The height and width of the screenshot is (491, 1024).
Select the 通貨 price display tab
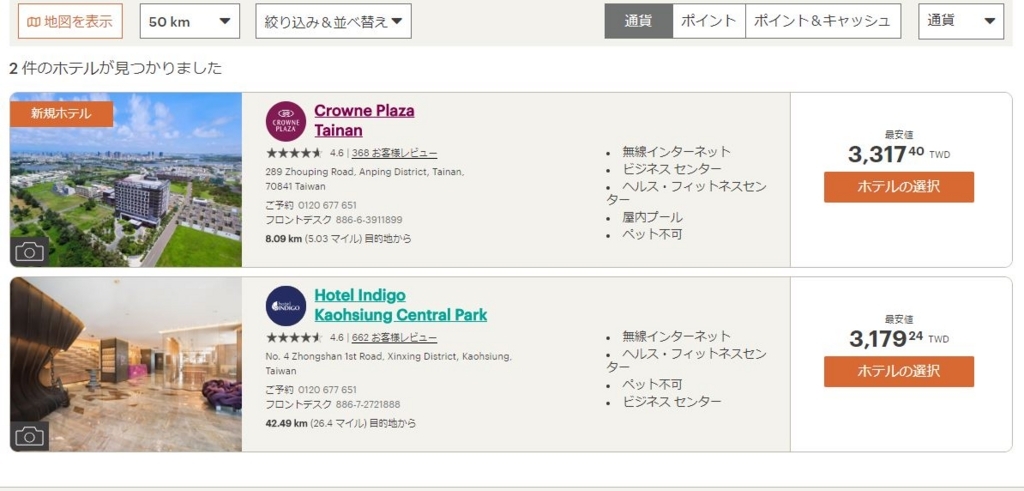click(638, 22)
